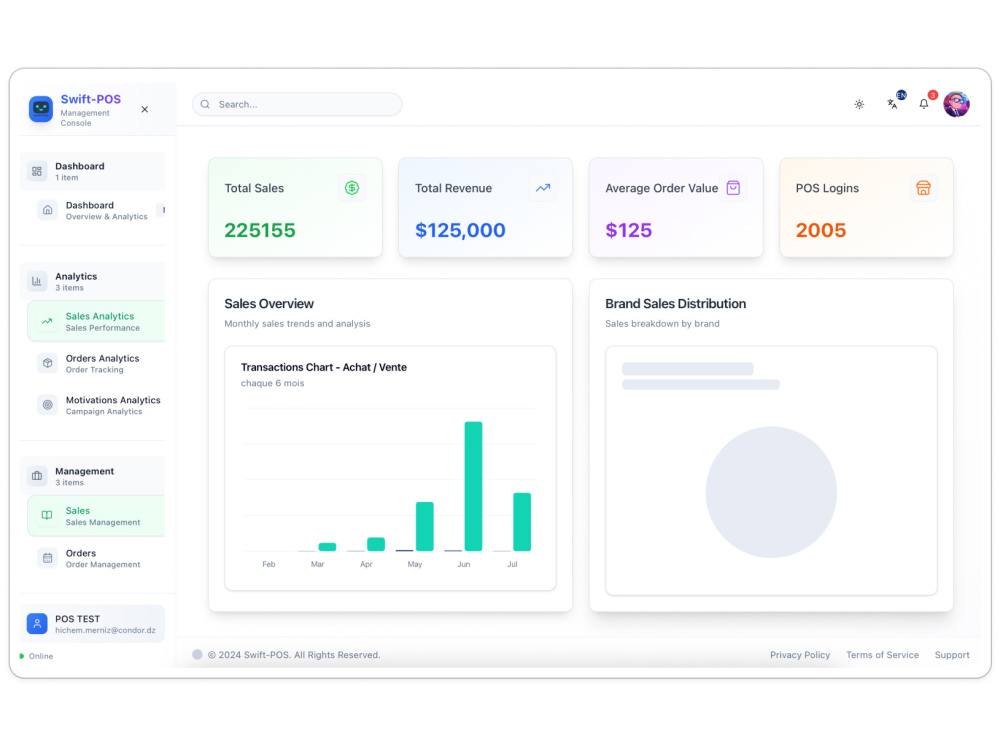
Task: Open notifications bell icon
Action: [x=923, y=103]
